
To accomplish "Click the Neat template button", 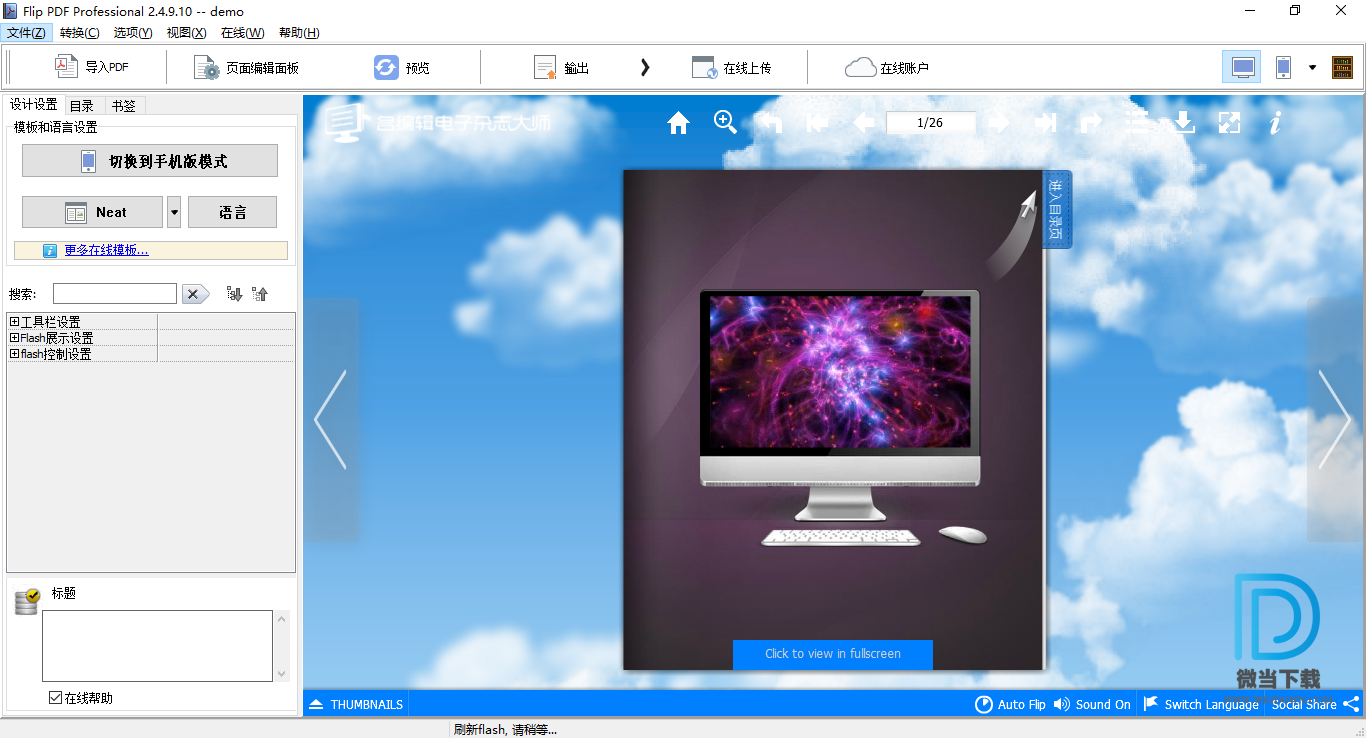I will point(92,212).
